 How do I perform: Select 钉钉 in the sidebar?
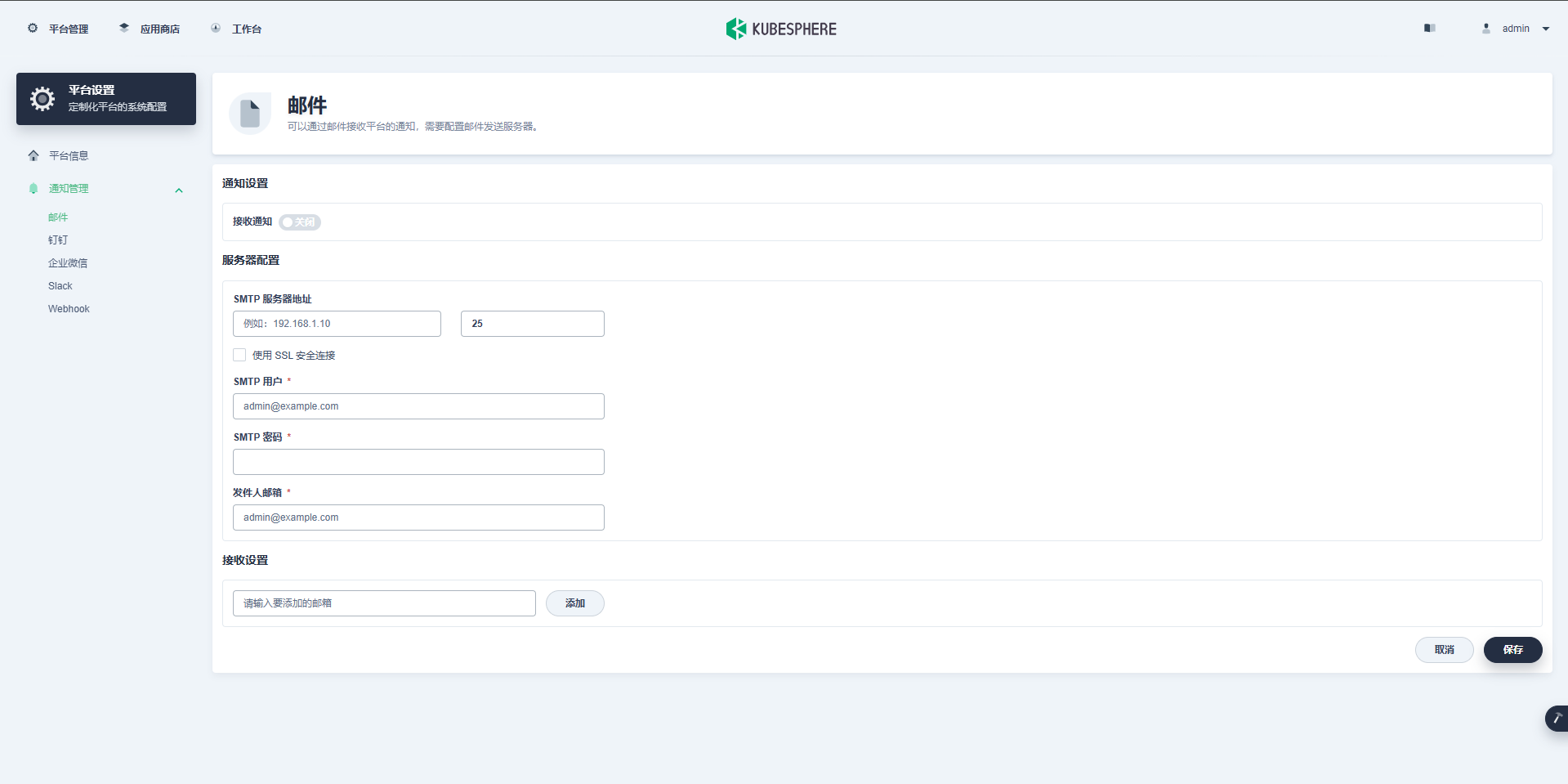pyautogui.click(x=58, y=240)
